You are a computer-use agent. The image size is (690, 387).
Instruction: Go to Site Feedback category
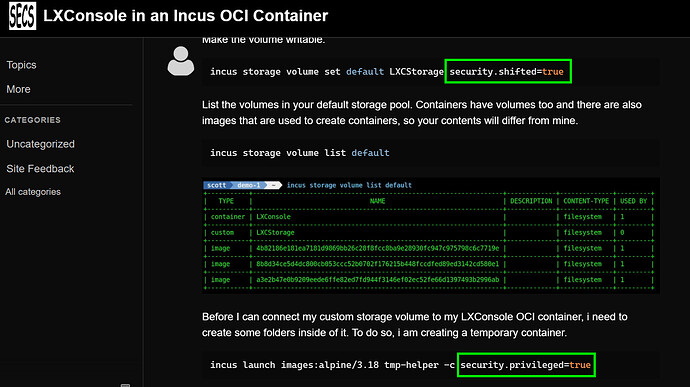(x=40, y=169)
